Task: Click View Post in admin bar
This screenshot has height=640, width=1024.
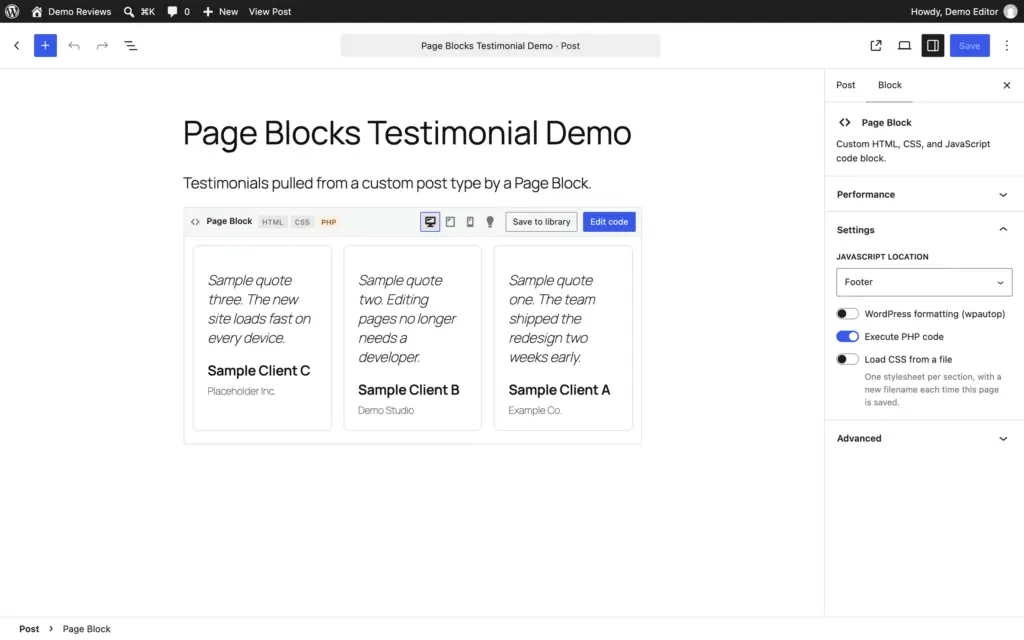Action: point(270,11)
